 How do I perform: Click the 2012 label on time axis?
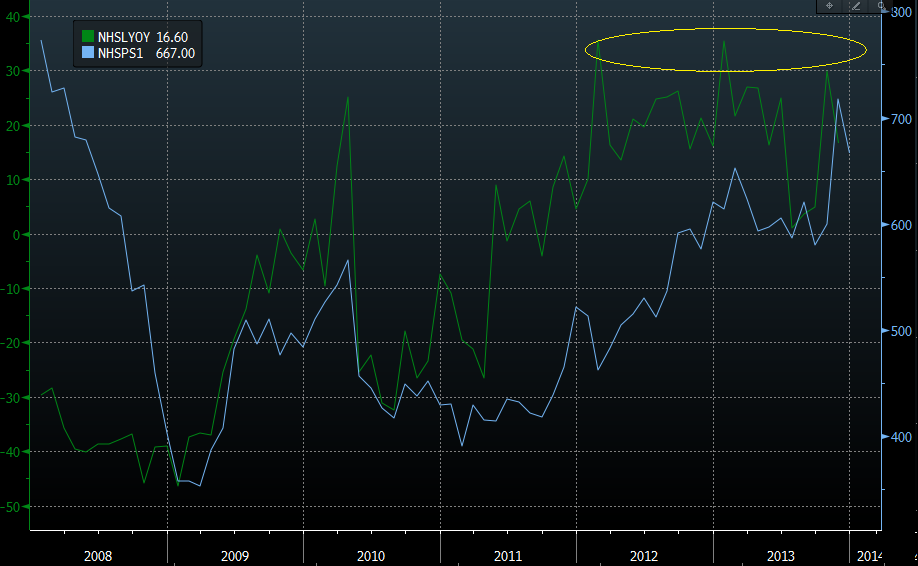pos(643,555)
